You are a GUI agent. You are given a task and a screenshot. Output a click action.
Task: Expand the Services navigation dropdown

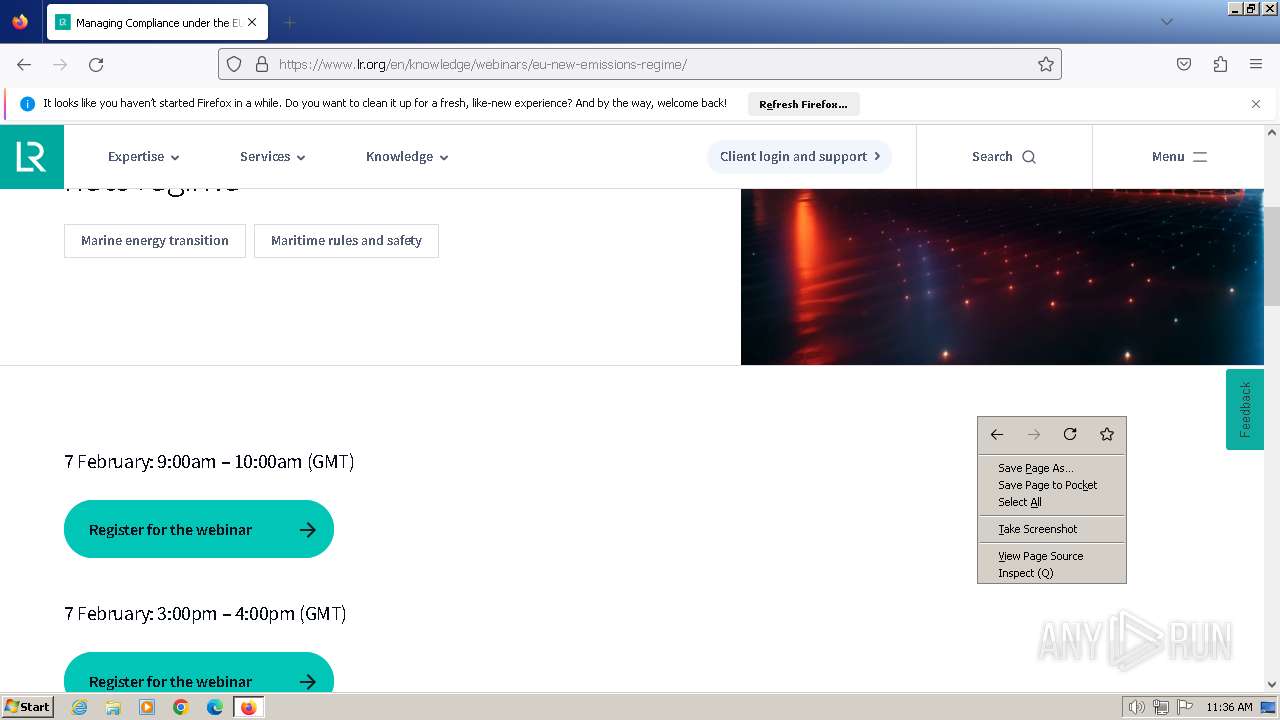(x=273, y=157)
